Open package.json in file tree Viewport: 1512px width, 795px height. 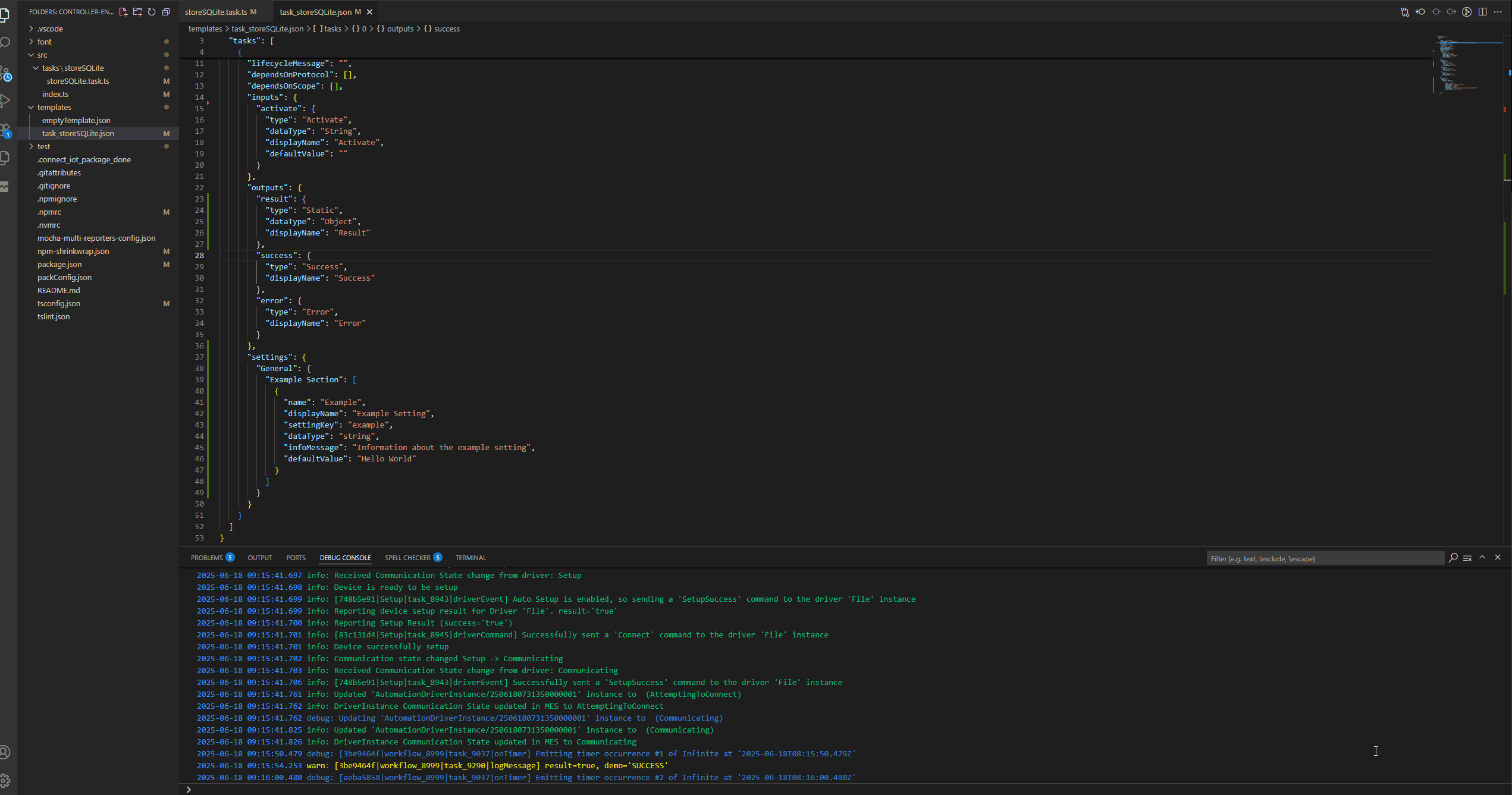(59, 264)
